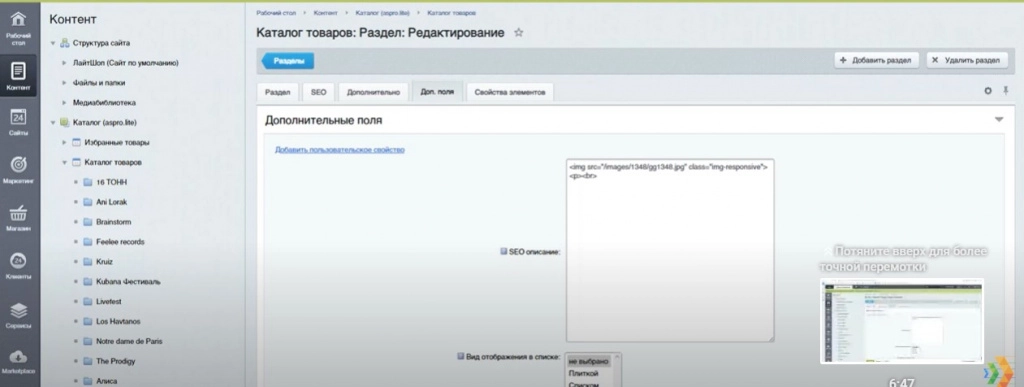This screenshot has width=1024, height=387.
Task: Open the Магазин basket icon
Action: click(x=19, y=218)
